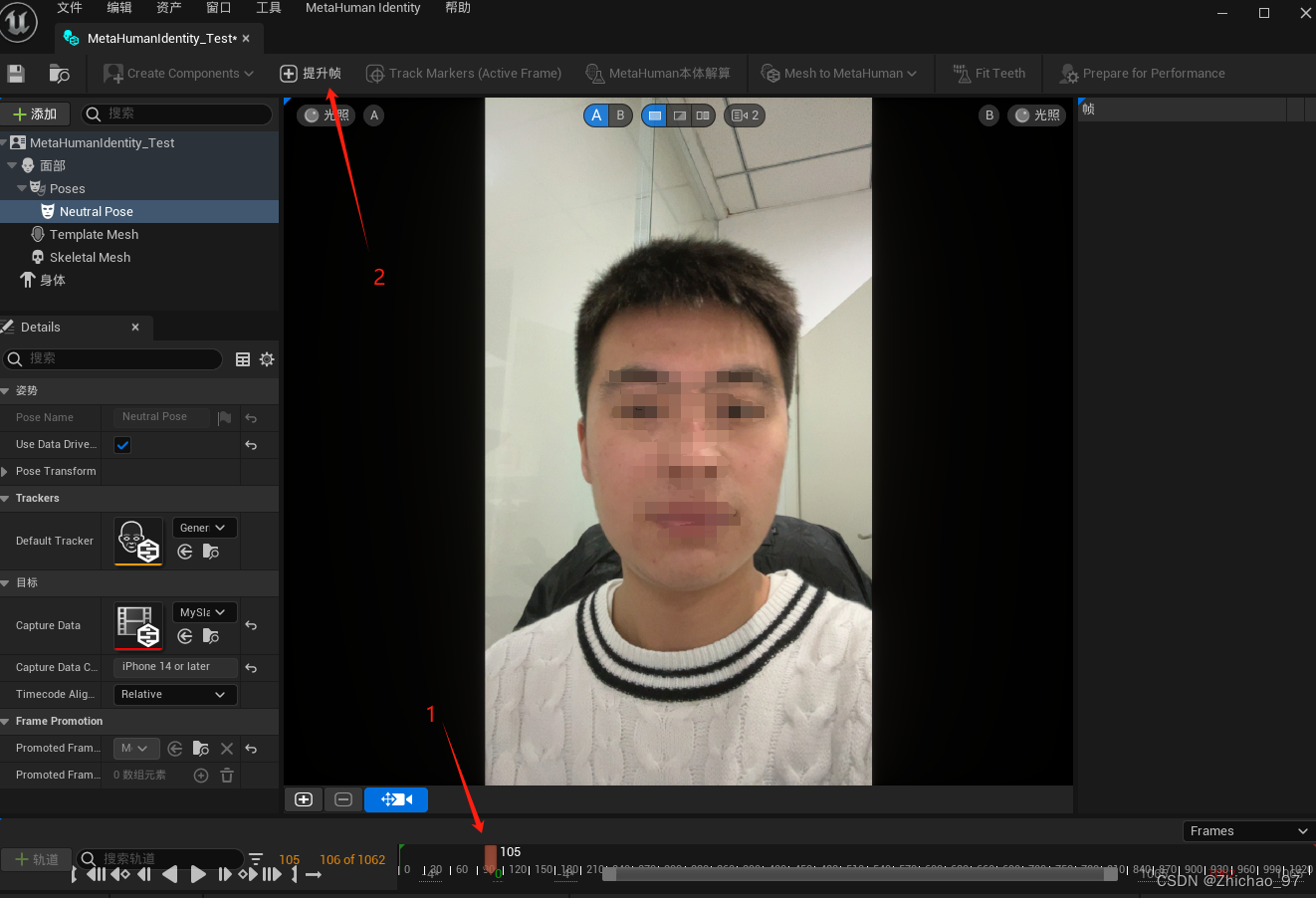The image size is (1316, 898).
Task: Use selected asset for Capture Data
Action: point(185,636)
